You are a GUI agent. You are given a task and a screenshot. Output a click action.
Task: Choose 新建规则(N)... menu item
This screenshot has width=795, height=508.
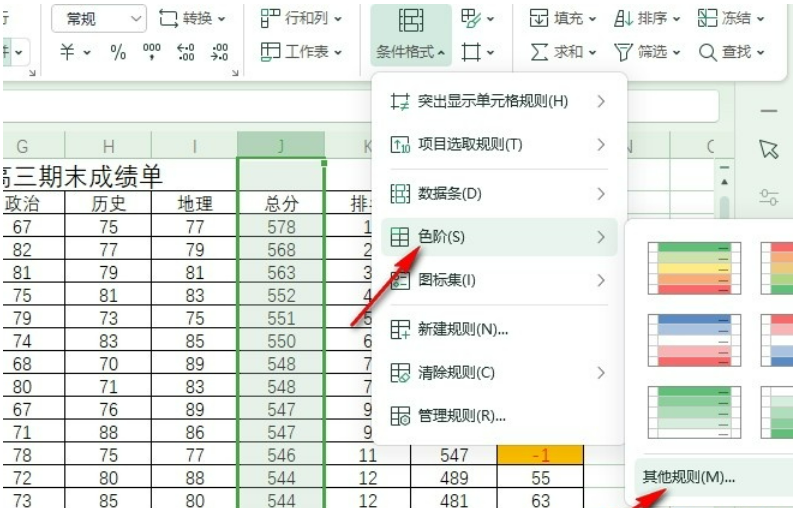point(499,330)
